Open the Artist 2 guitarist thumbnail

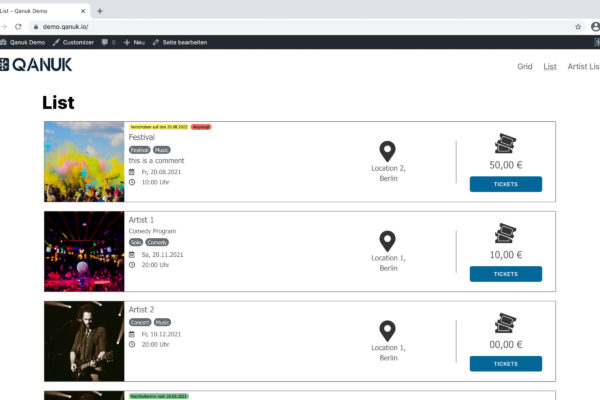(x=84, y=341)
